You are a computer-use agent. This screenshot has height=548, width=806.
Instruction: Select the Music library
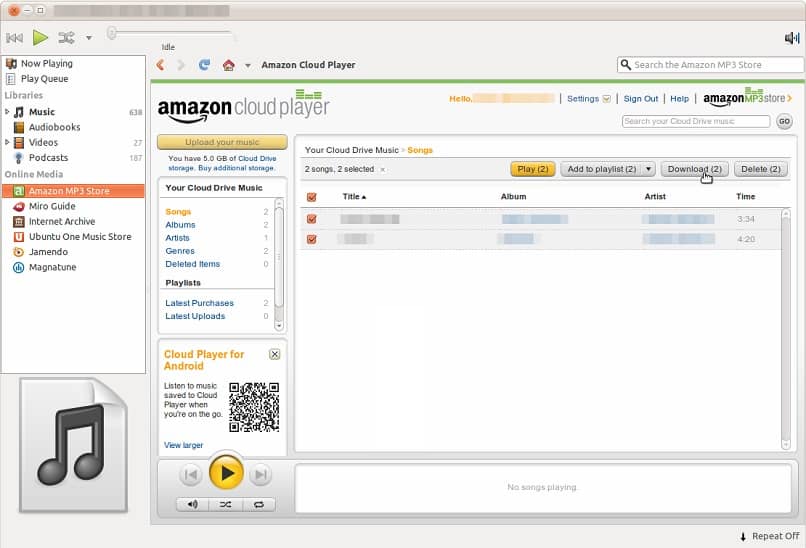click(42, 112)
